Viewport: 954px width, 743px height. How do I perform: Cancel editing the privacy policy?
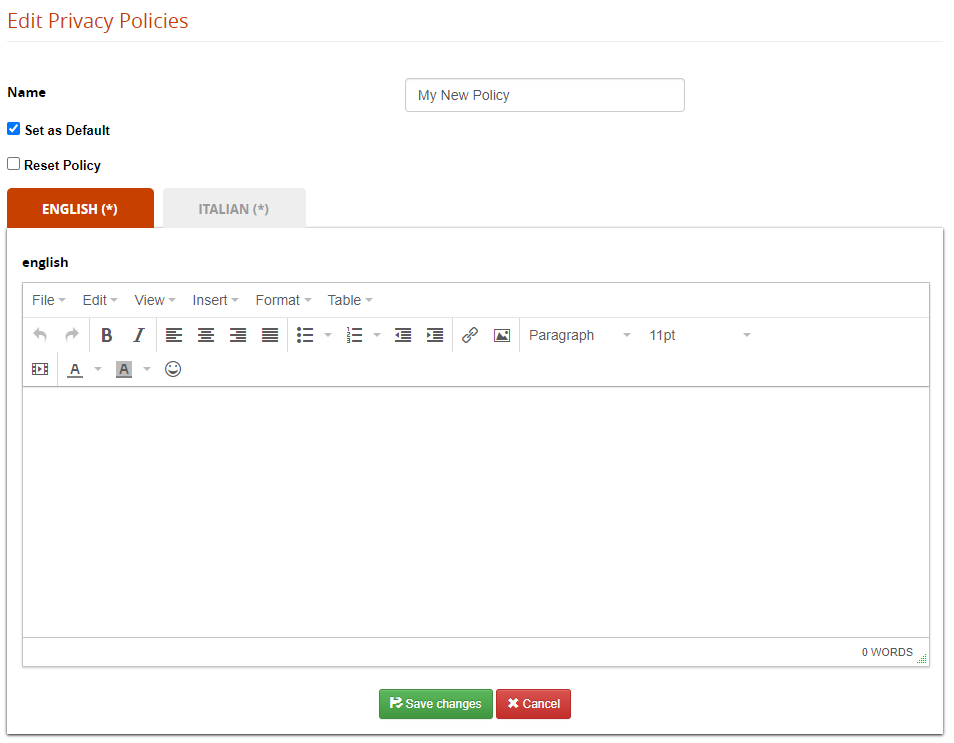tap(533, 704)
